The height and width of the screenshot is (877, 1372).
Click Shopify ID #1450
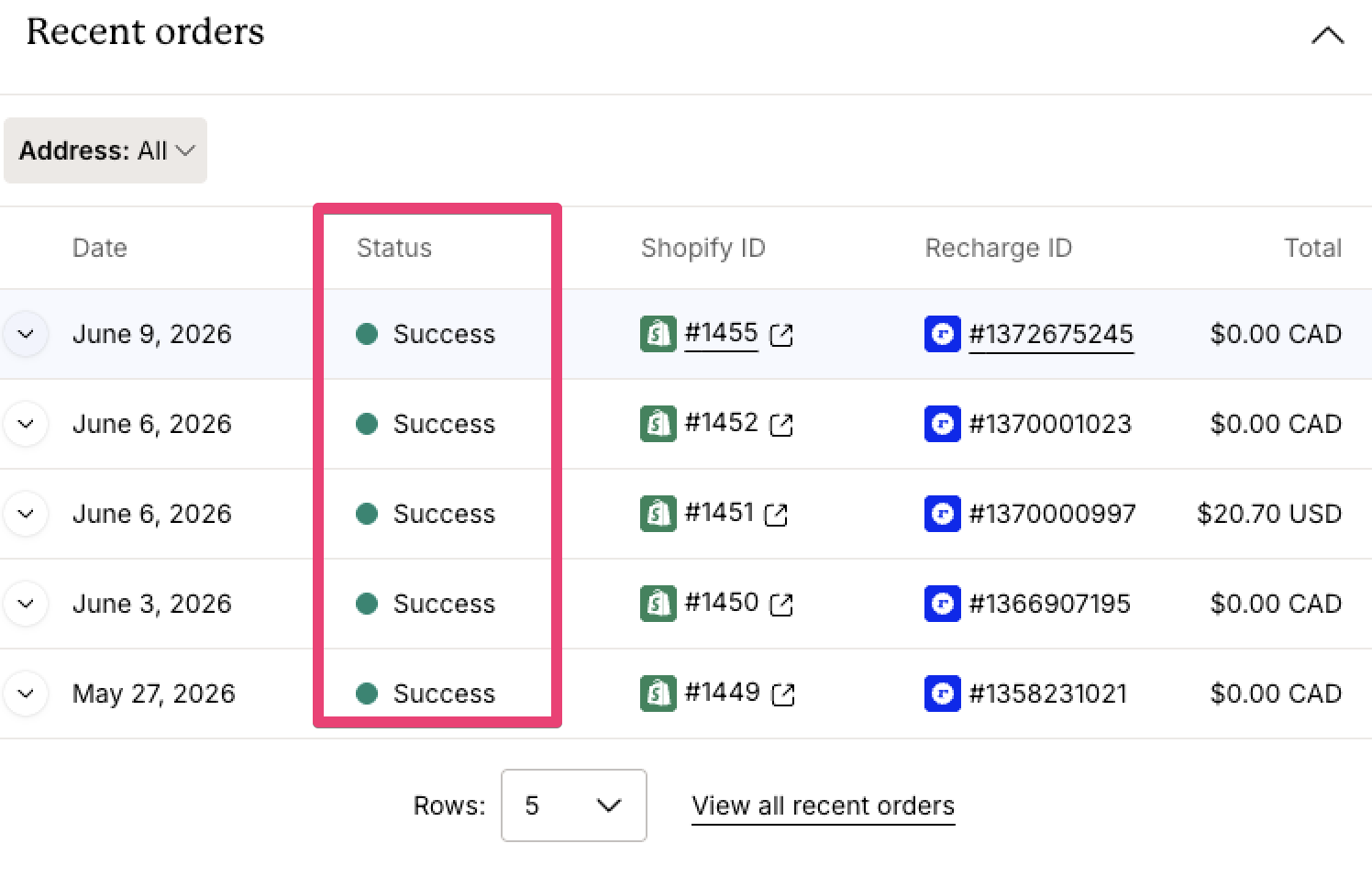[722, 603]
